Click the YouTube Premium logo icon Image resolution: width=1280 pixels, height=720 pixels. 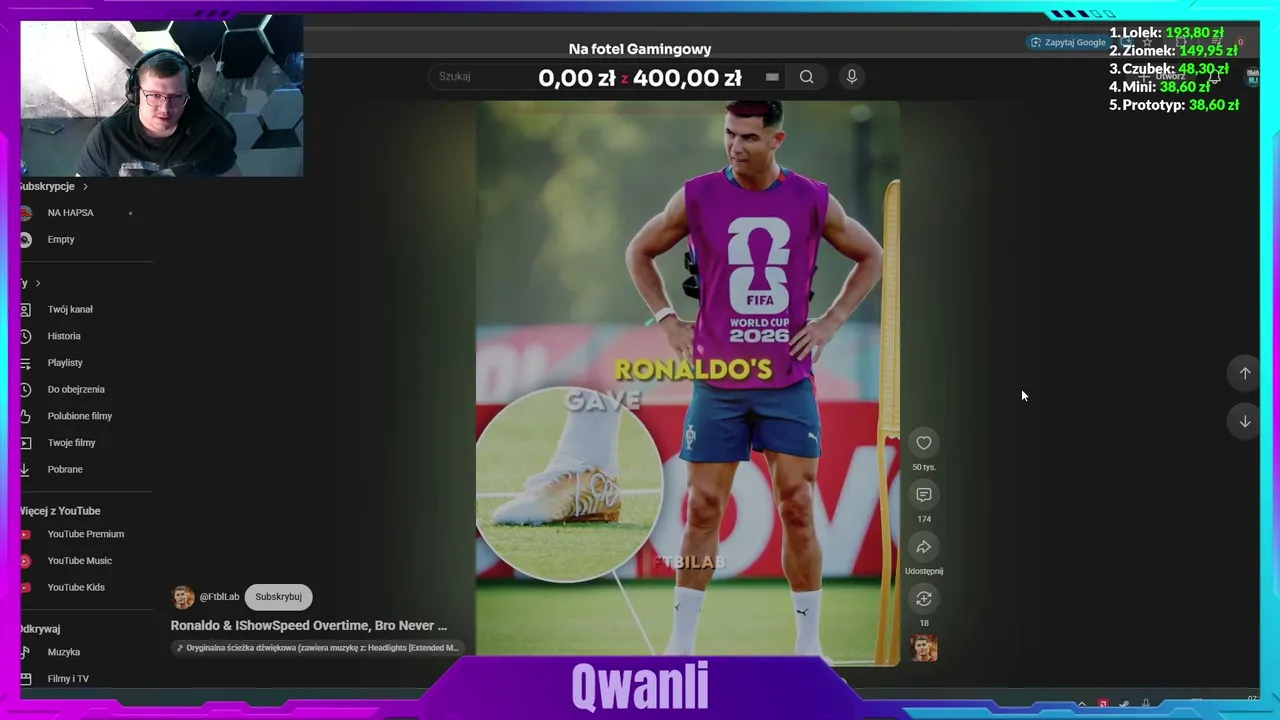(x=25, y=534)
